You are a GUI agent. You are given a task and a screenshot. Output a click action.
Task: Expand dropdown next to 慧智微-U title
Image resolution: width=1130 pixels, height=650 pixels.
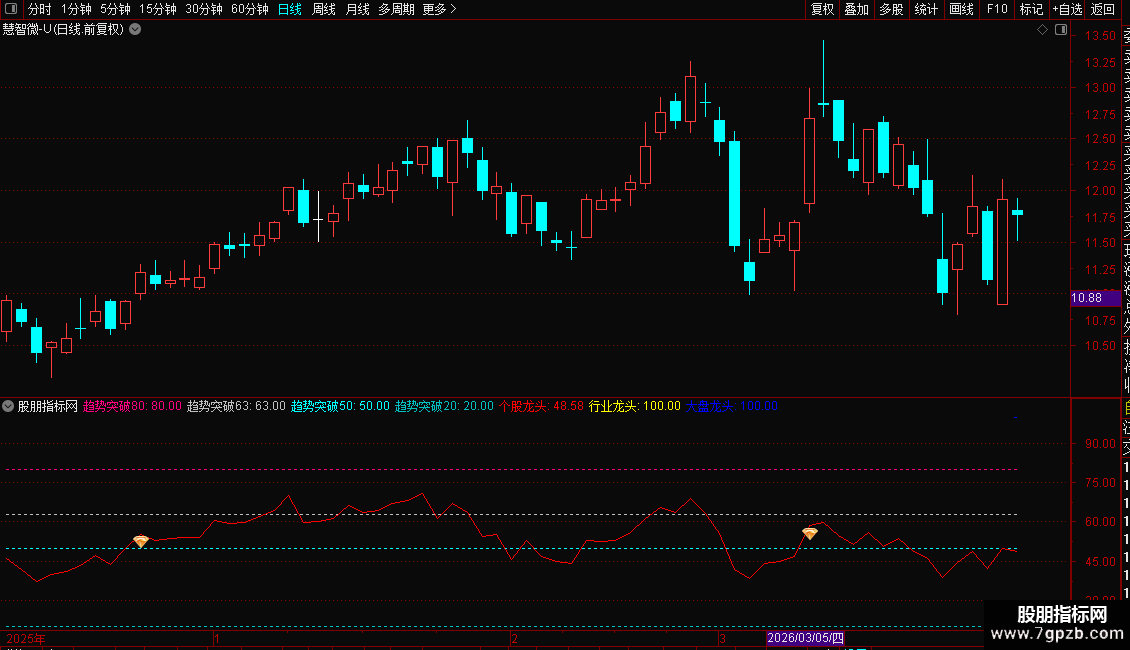[x=135, y=30]
